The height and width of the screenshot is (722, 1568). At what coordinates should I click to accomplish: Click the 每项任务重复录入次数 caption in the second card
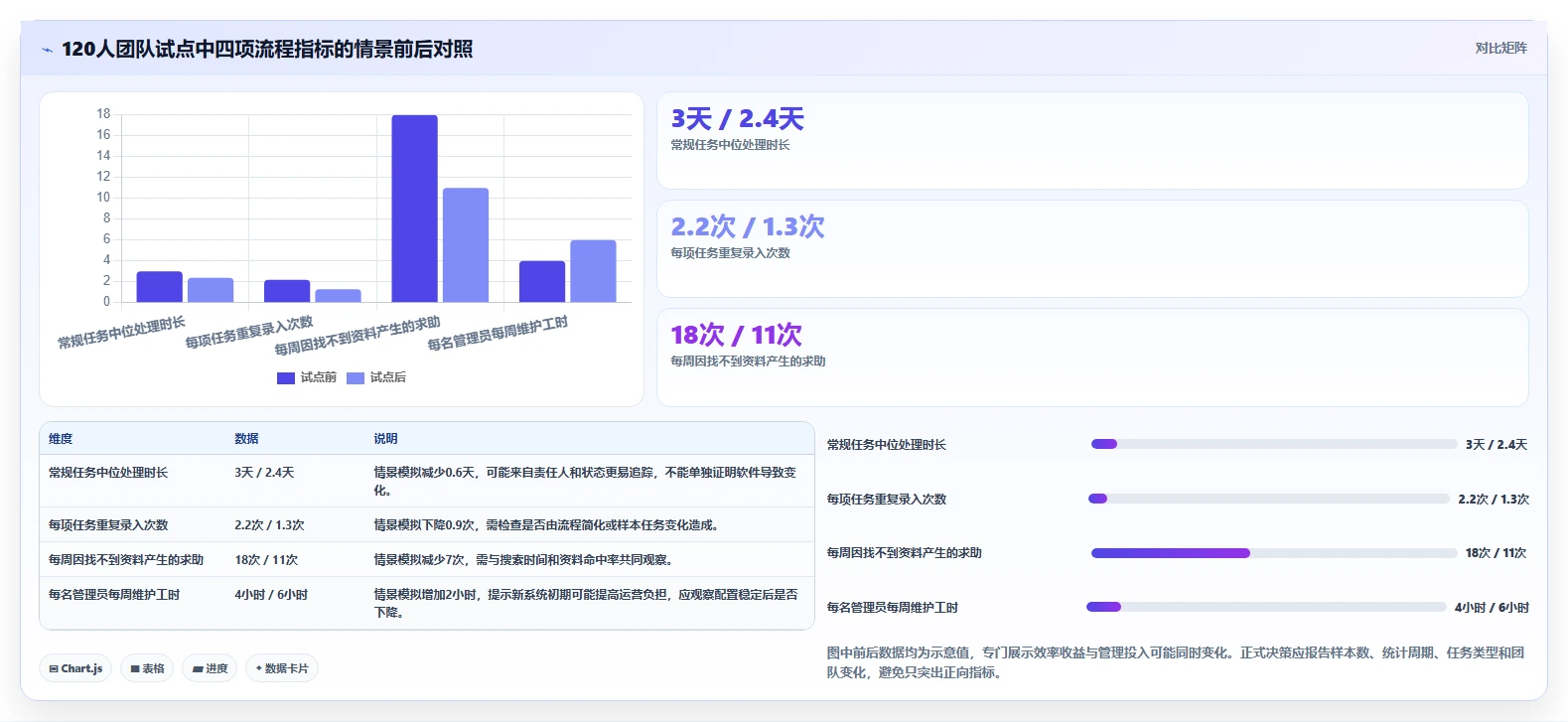tap(730, 253)
